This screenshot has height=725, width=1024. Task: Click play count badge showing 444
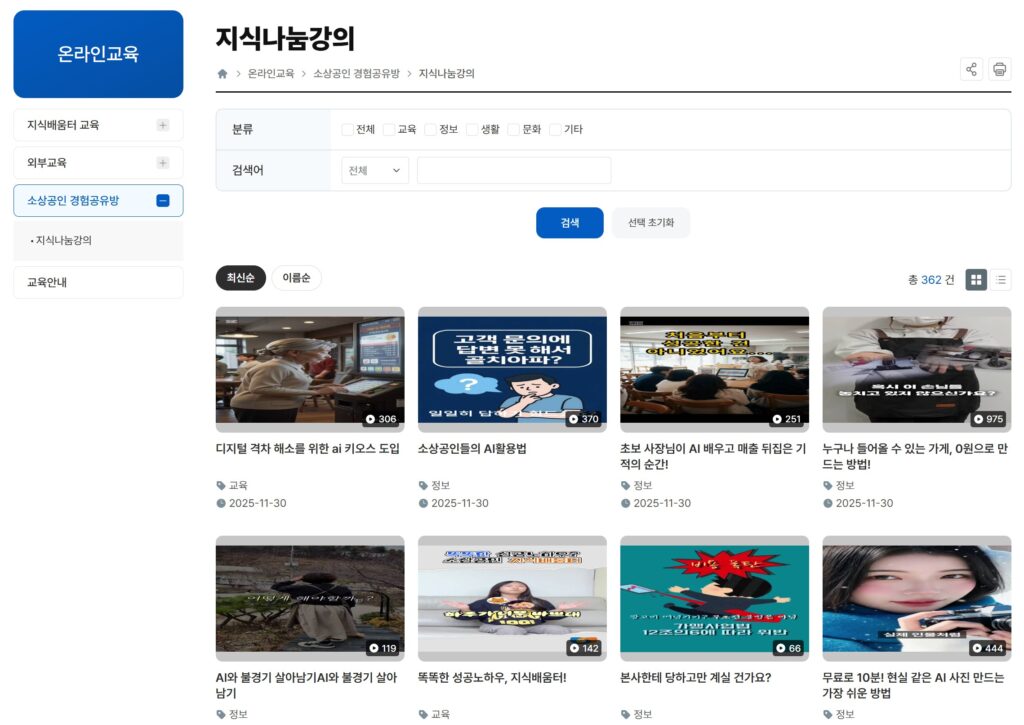pyautogui.click(x=988, y=648)
